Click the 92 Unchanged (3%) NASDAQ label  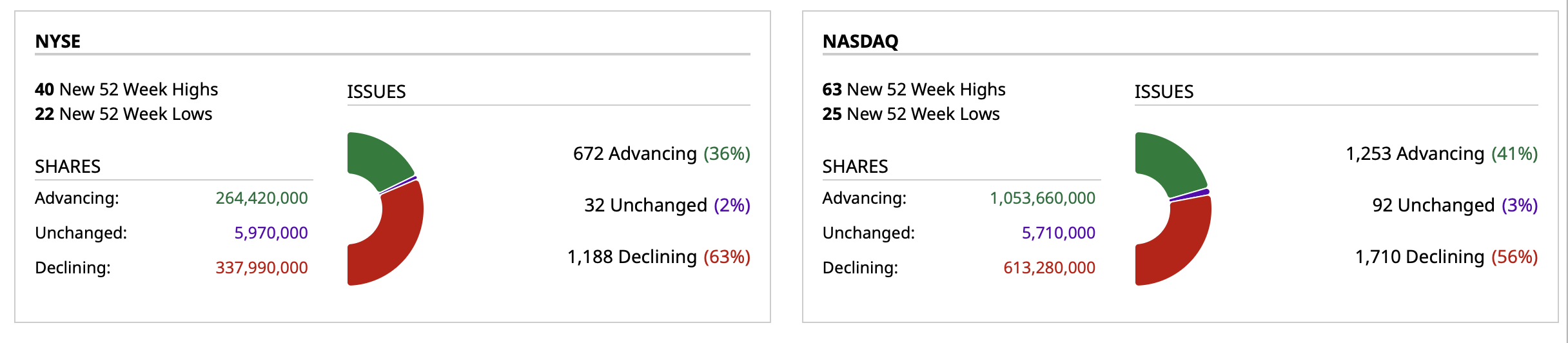point(1455,205)
